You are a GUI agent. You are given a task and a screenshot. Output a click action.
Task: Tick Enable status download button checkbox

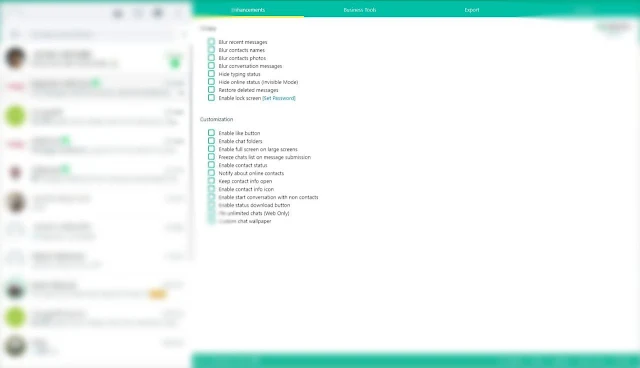click(x=211, y=205)
